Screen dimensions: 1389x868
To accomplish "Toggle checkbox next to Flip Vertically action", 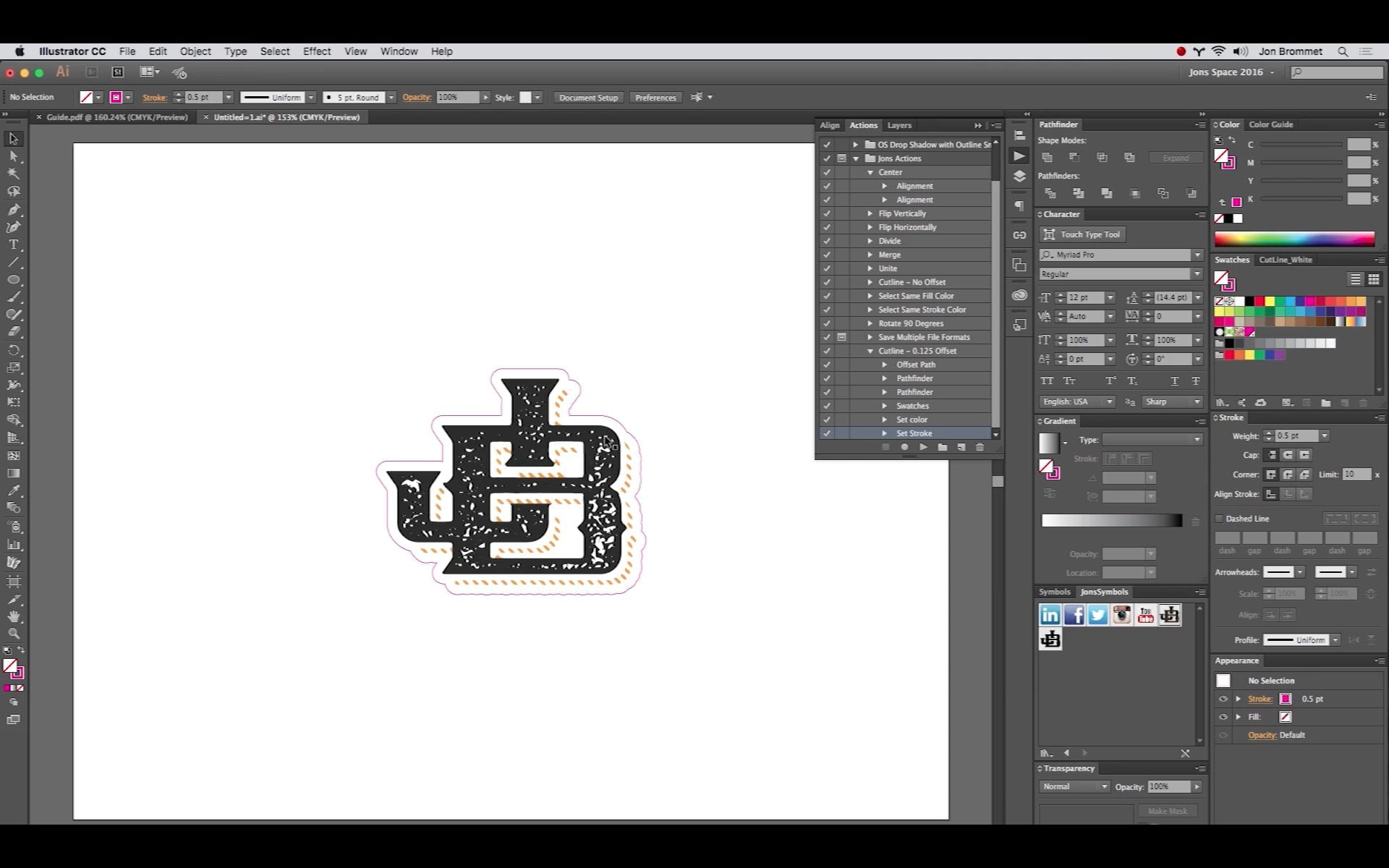I will 826,213.
